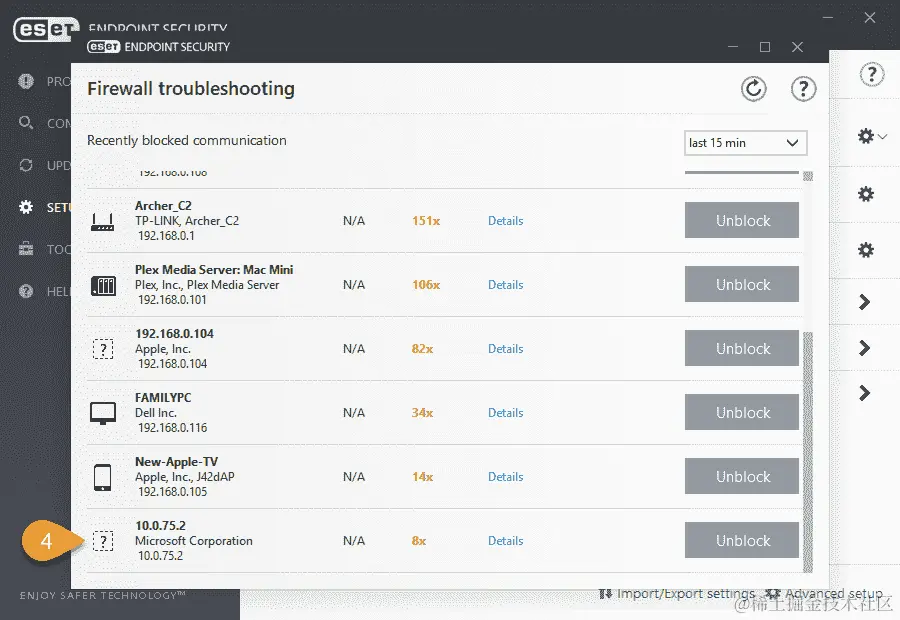Open Details for FAMILYPC
The image size is (900, 620).
click(x=506, y=413)
